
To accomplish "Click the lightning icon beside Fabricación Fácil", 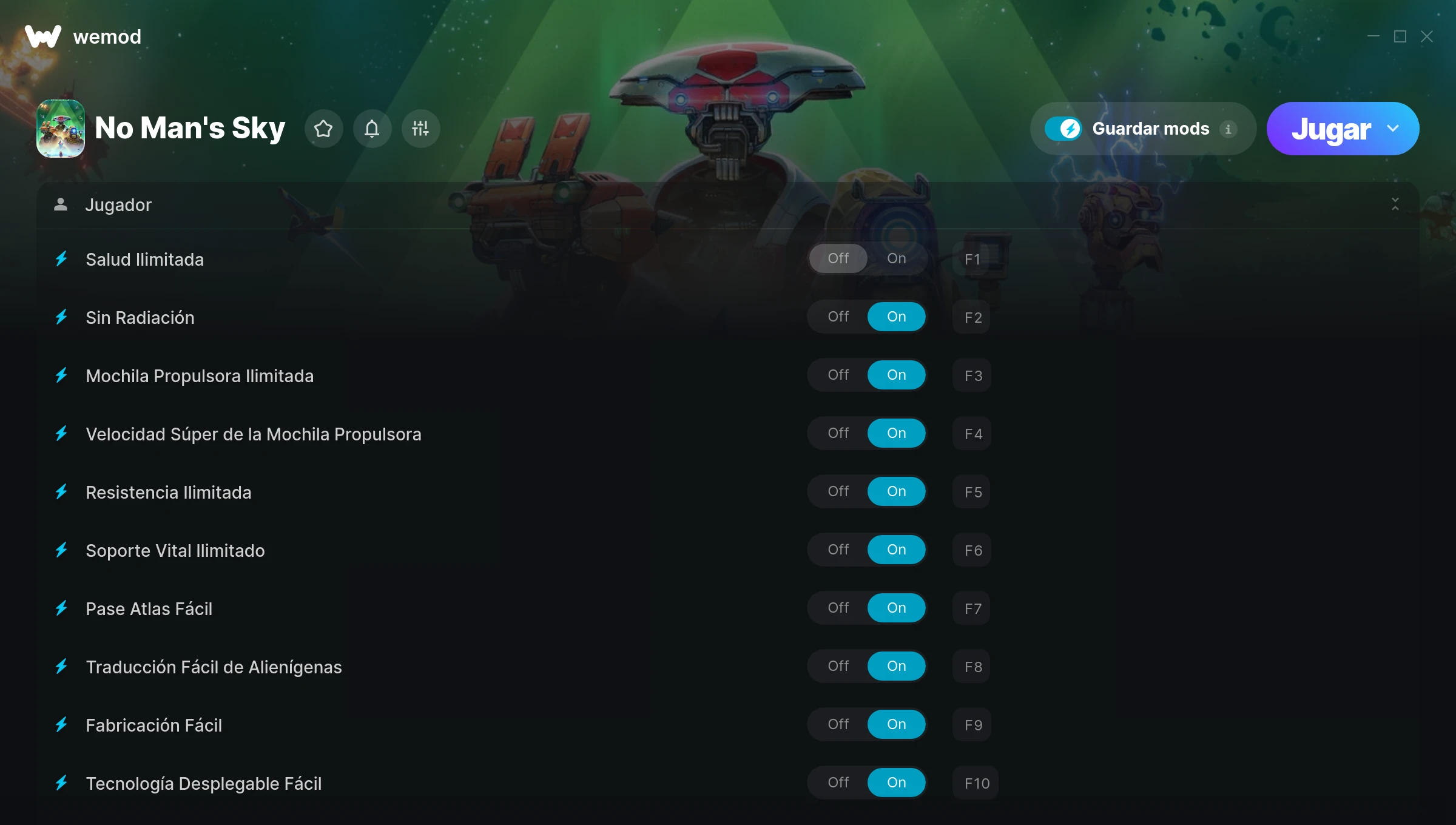I will point(61,725).
